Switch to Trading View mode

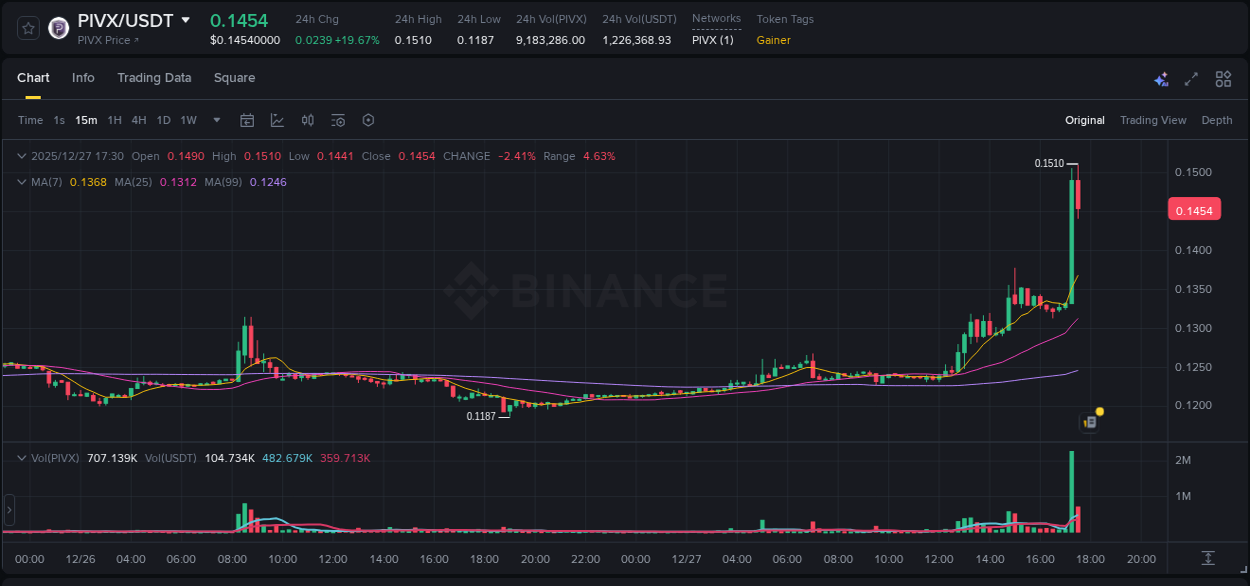point(1153,120)
